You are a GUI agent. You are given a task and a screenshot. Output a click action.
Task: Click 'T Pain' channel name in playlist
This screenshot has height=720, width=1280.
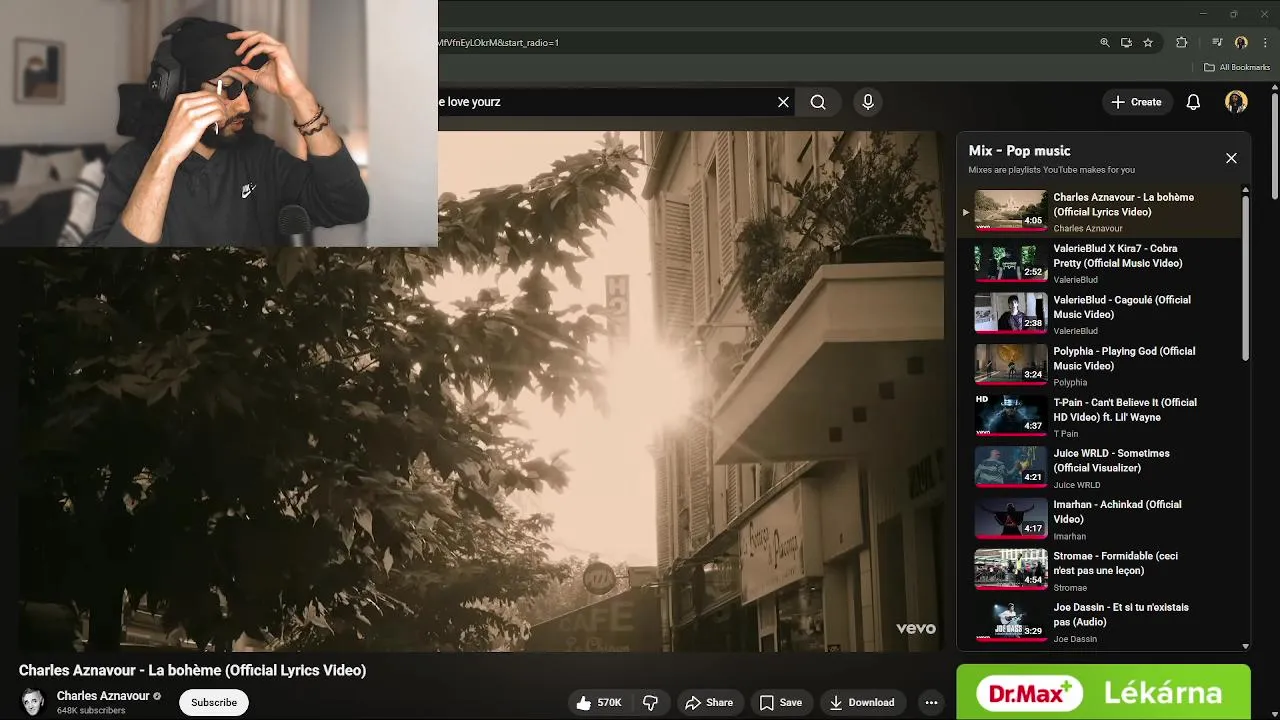[1066, 434]
